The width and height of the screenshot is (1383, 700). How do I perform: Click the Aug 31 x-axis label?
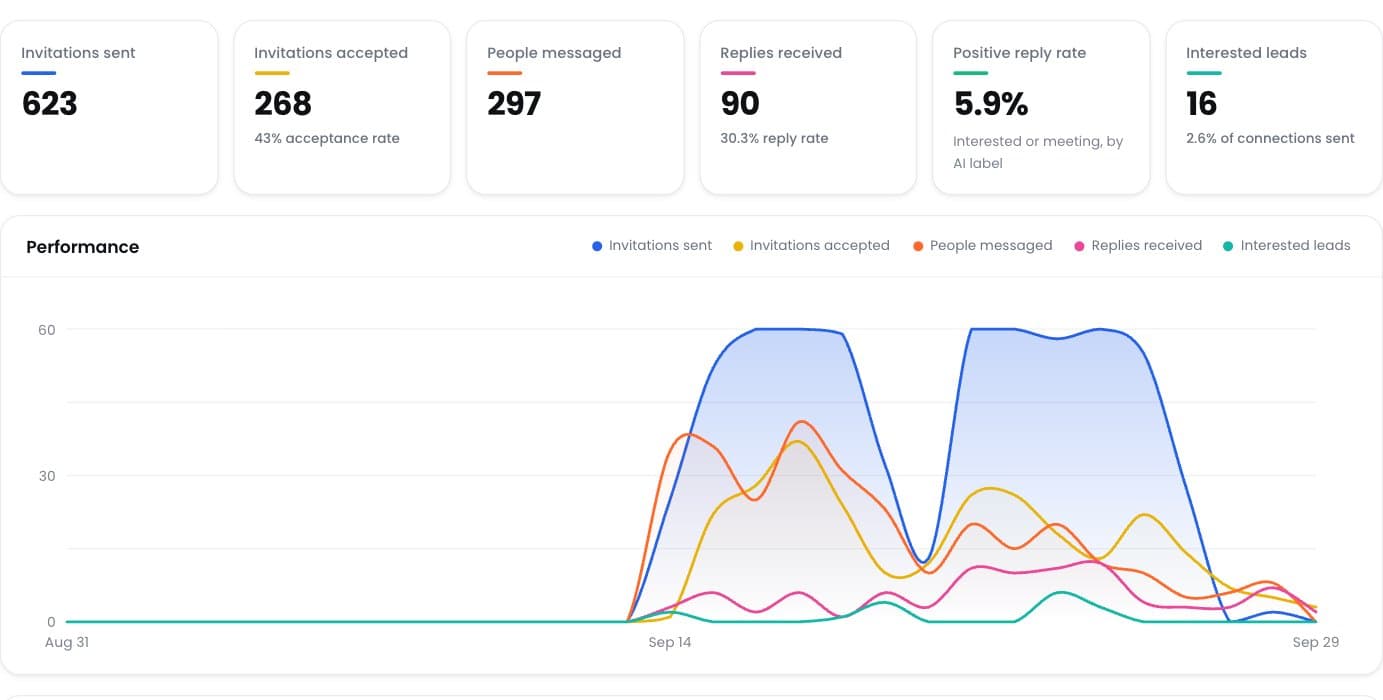[67, 642]
